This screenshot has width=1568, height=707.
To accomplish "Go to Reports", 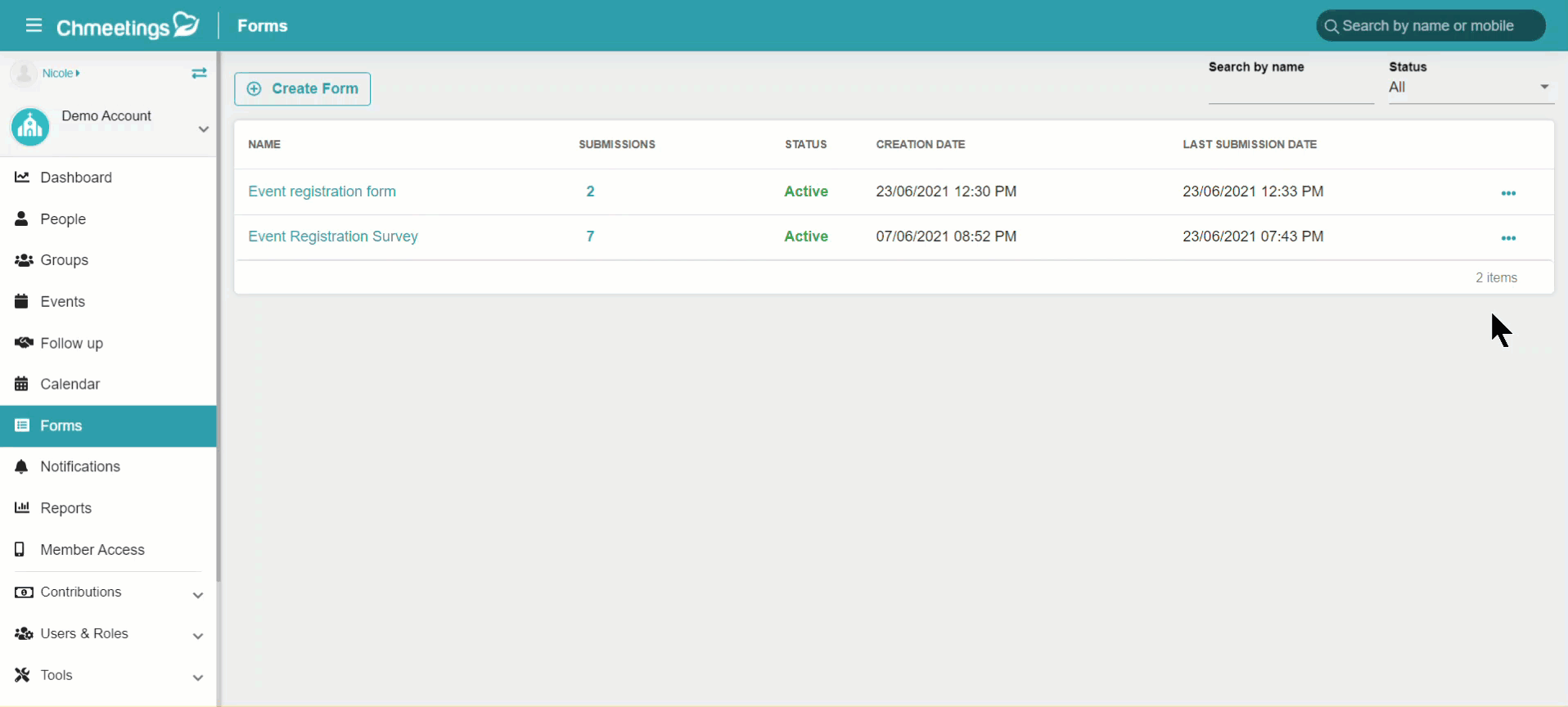I will coord(108,508).
